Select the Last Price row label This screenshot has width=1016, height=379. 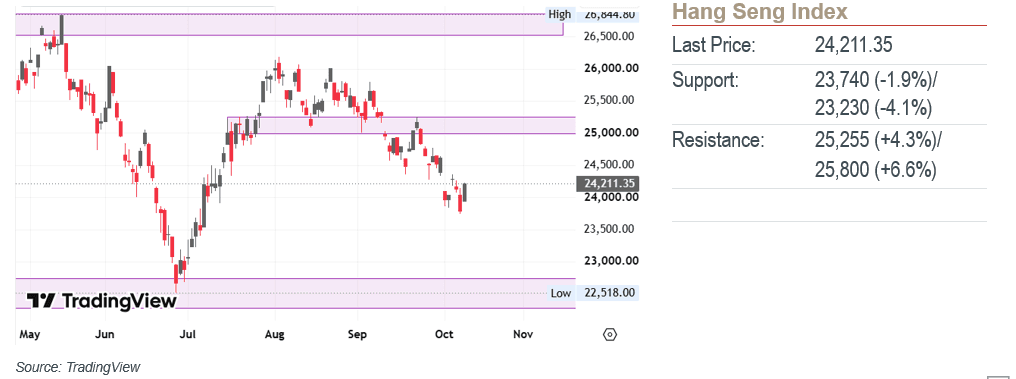[713, 45]
